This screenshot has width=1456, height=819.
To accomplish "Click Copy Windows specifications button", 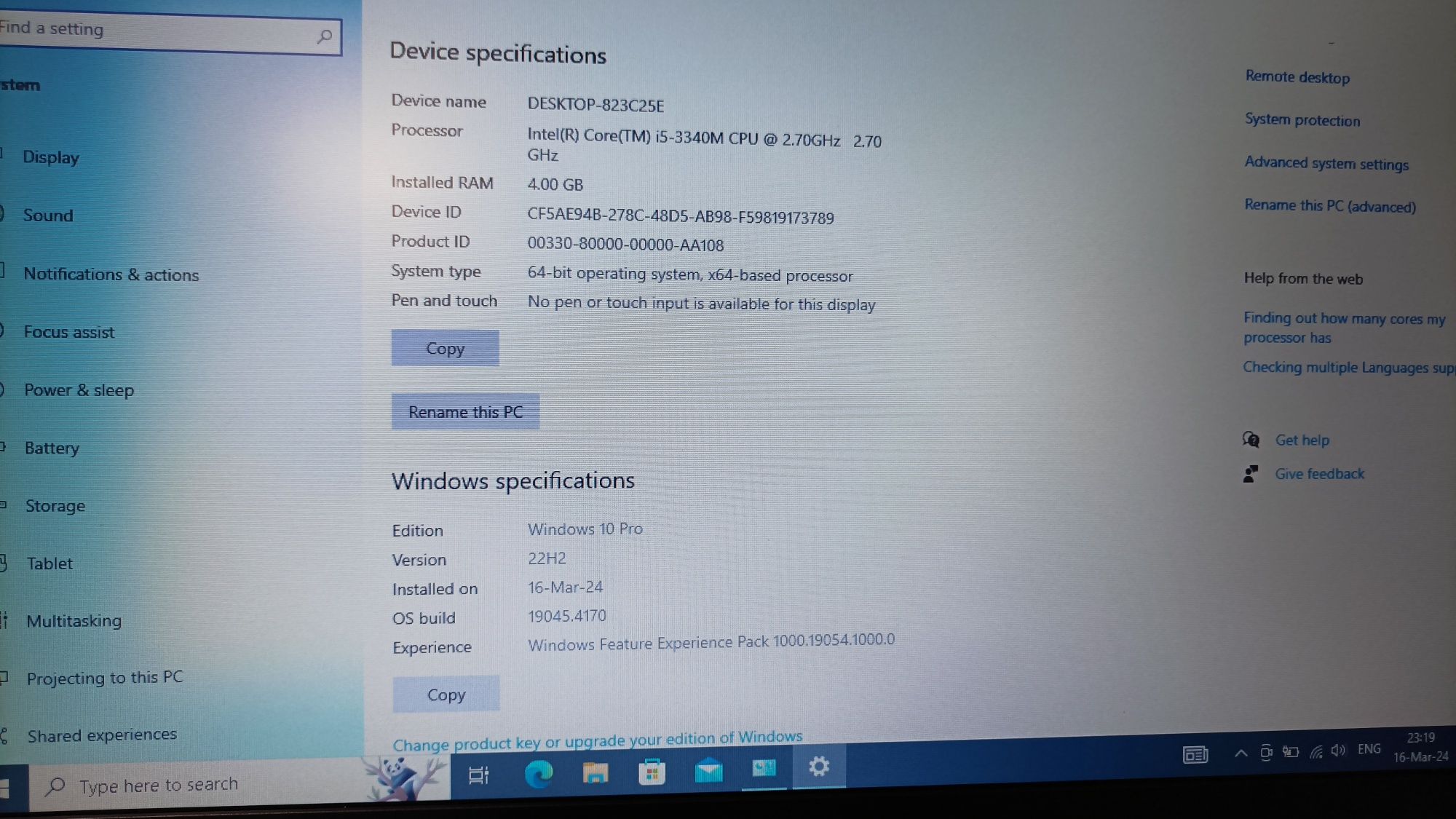I will pyautogui.click(x=446, y=693).
